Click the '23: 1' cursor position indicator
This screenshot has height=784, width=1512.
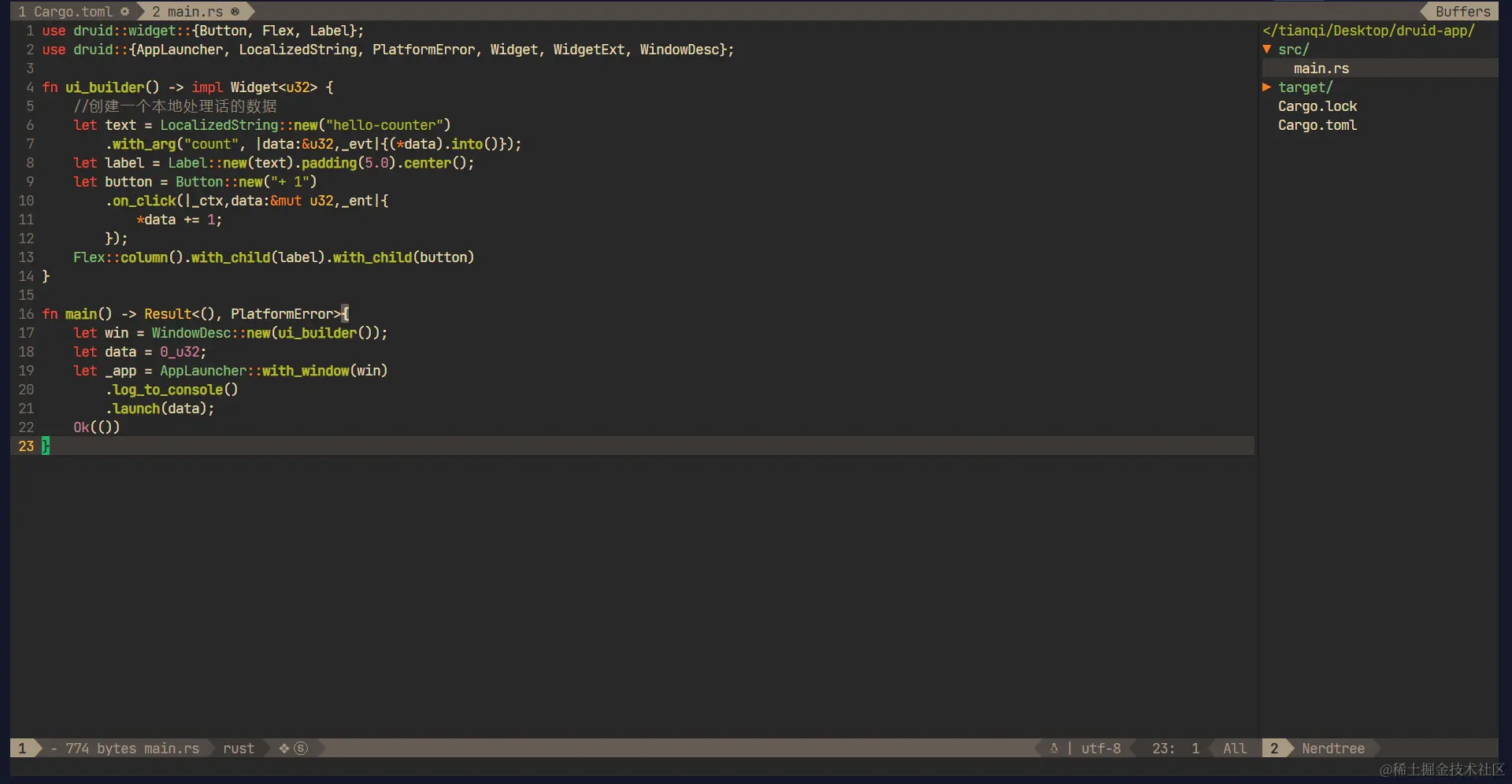[x=1176, y=748]
